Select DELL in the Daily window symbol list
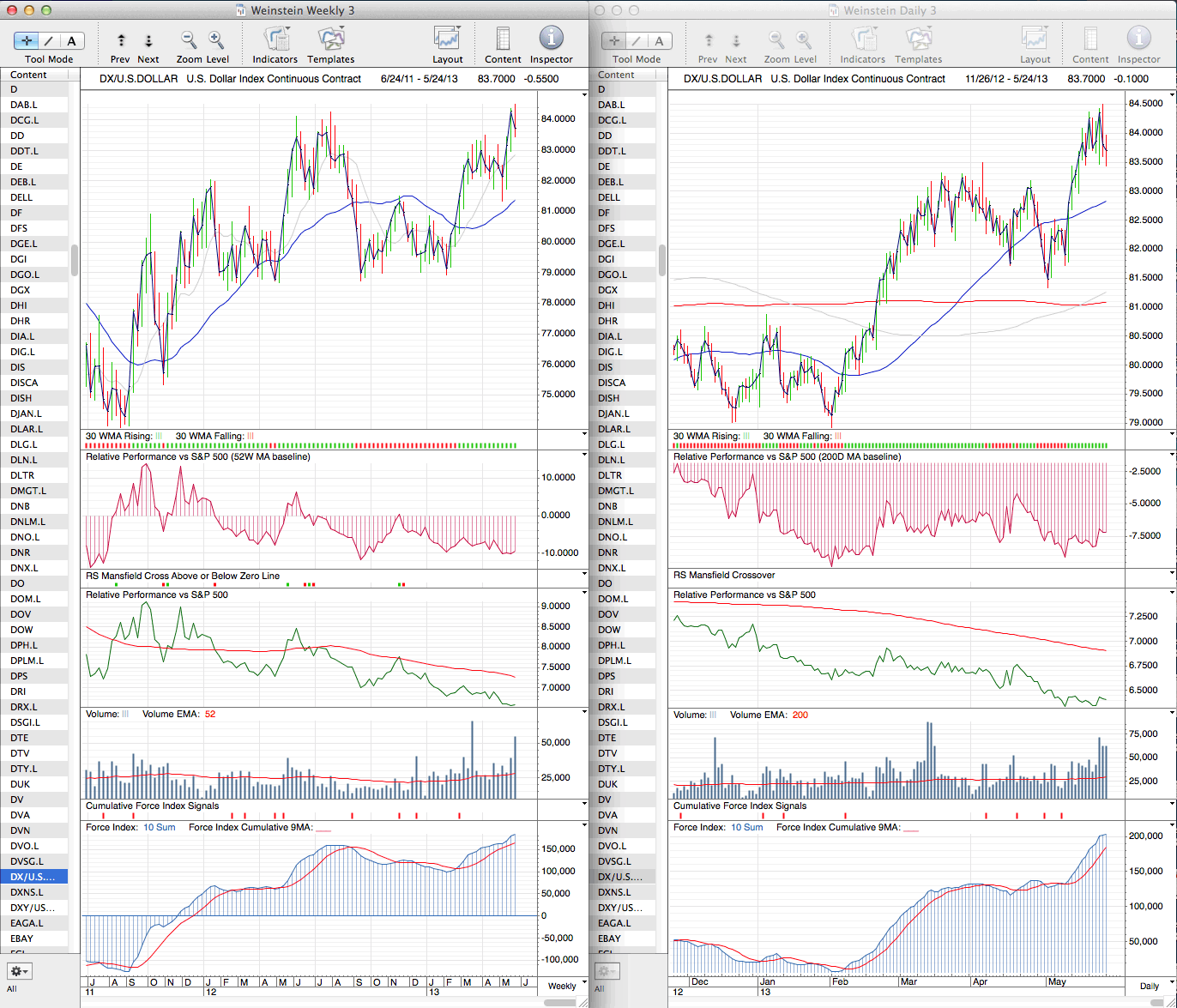Image resolution: width=1177 pixels, height=1008 pixels. click(x=611, y=197)
